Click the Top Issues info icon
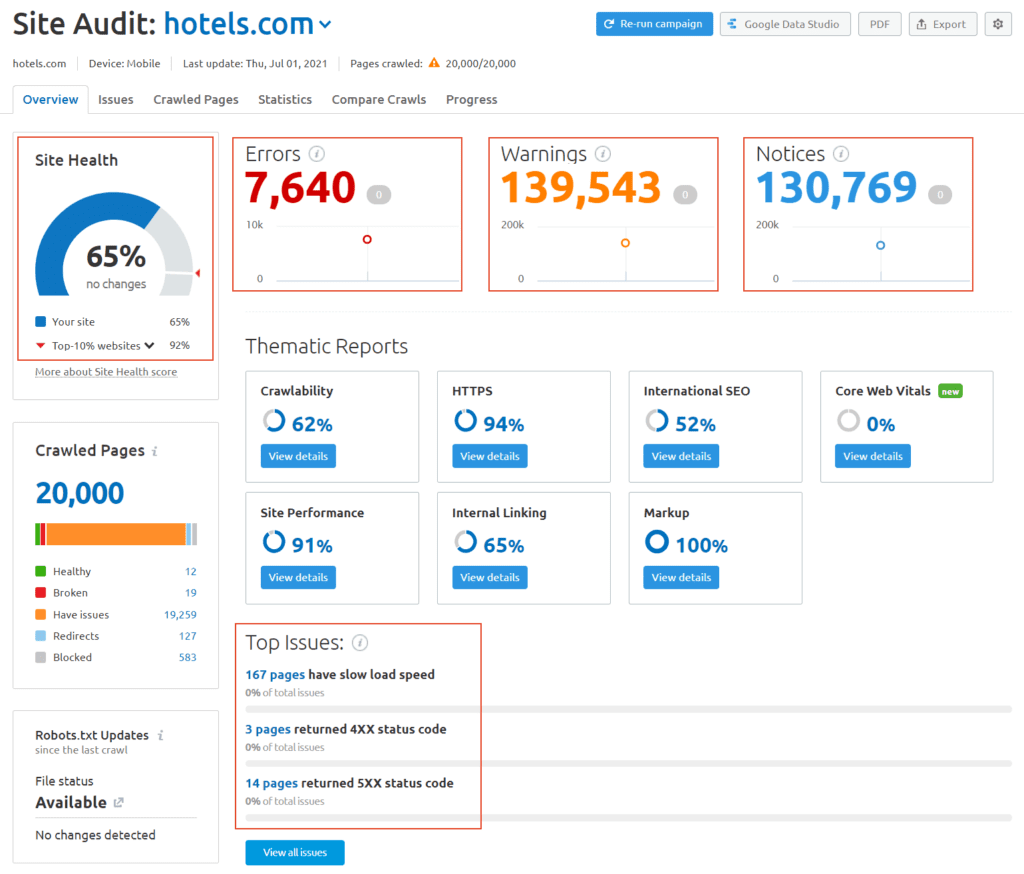Viewport: 1024px width, 874px height. [x=360, y=643]
